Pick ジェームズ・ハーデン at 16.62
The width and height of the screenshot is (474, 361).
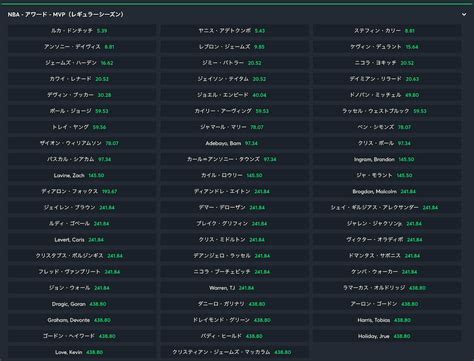tap(82, 63)
